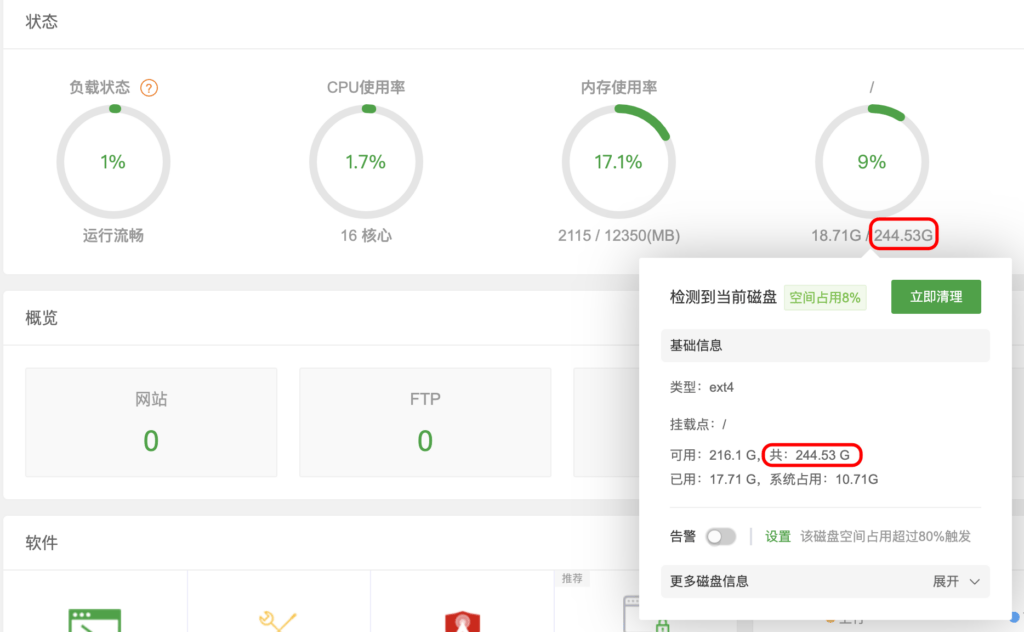1024x632 pixels.
Task: Toggle the disk alarm switch
Action: tap(721, 537)
